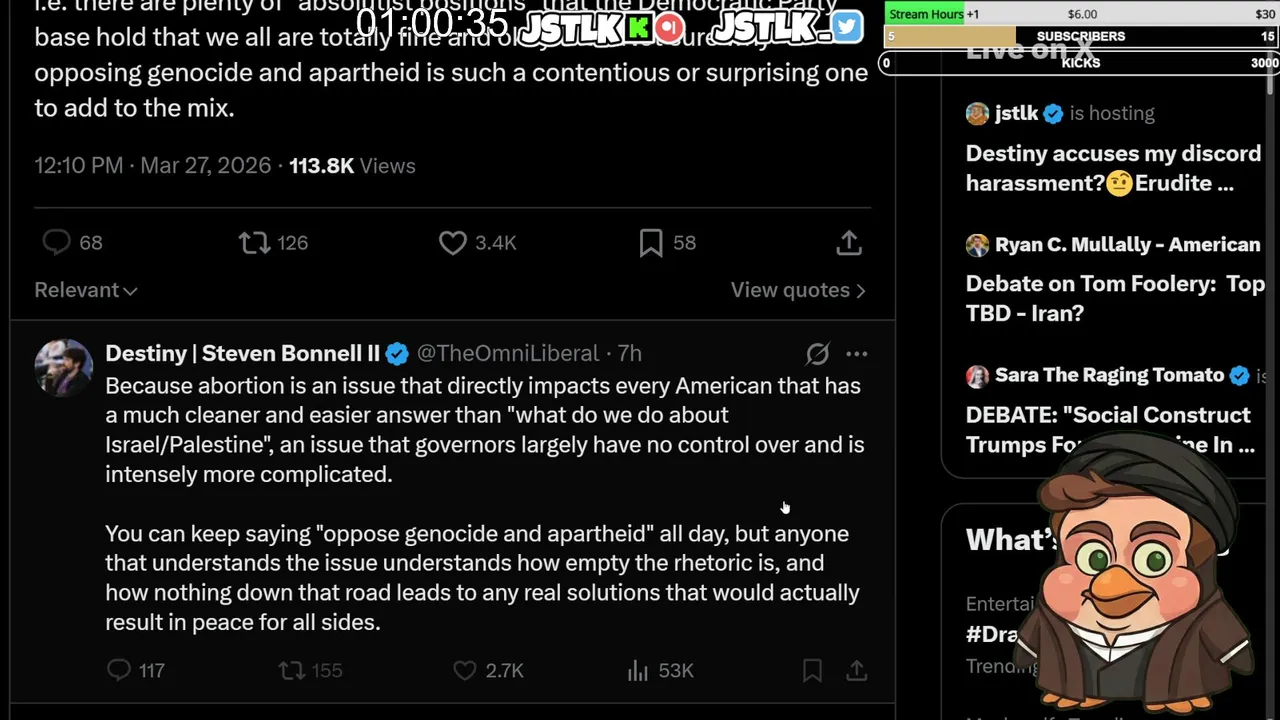
Task: Click reply icon on main tweet
Action: pos(57,243)
